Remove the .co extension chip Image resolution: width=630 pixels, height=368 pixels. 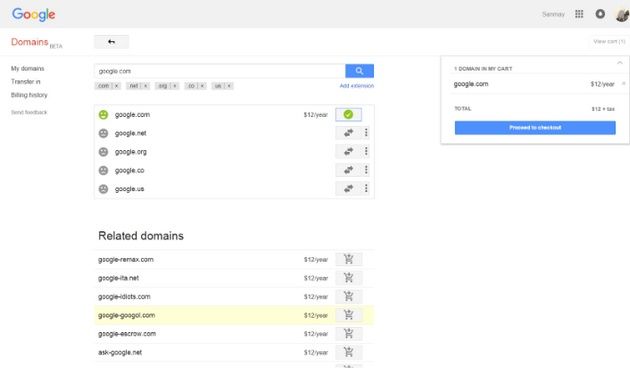click(x=202, y=86)
